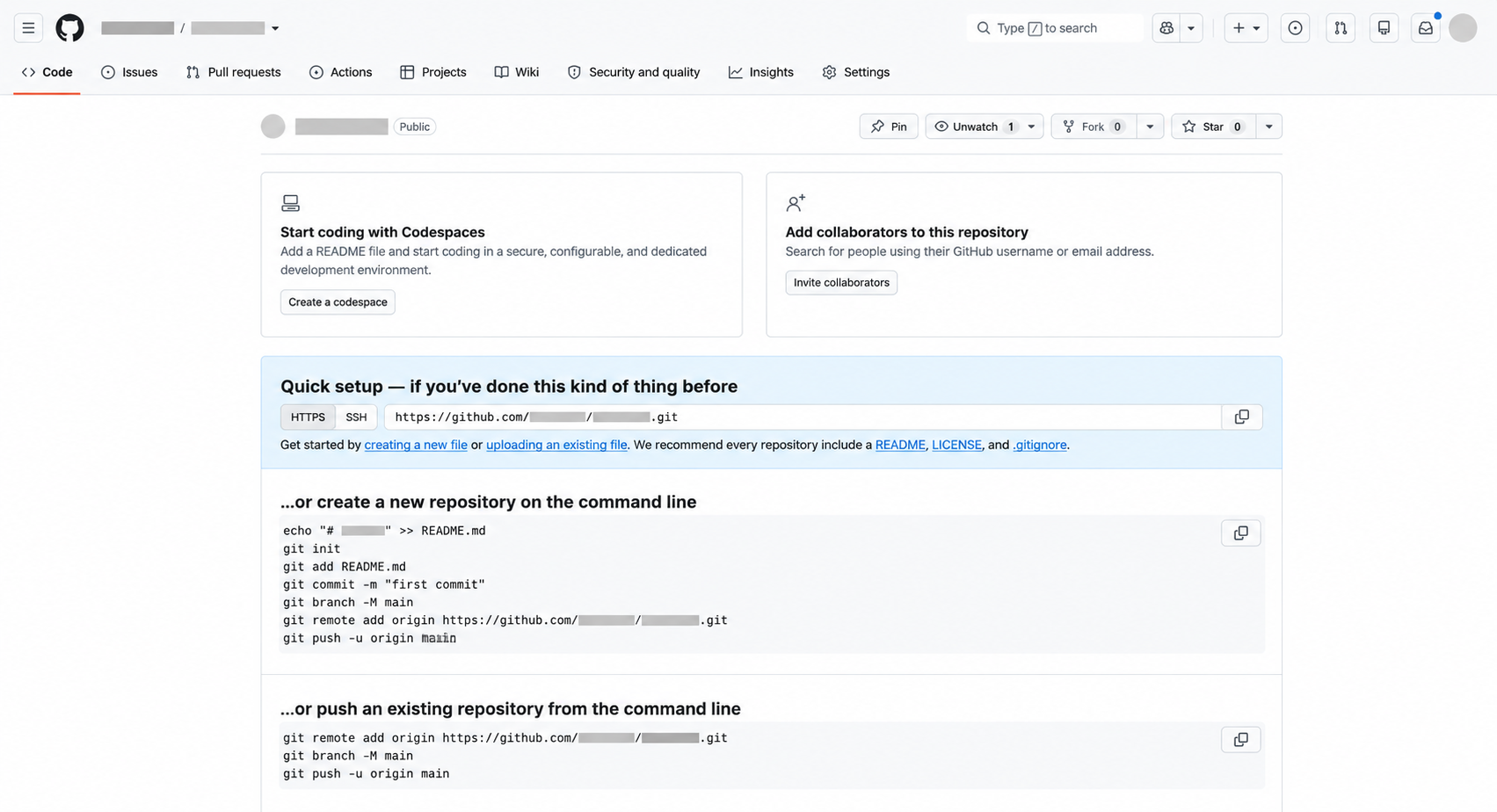Click the Public visibility badge
Viewport: 1497px width, 812px height.
tap(414, 127)
